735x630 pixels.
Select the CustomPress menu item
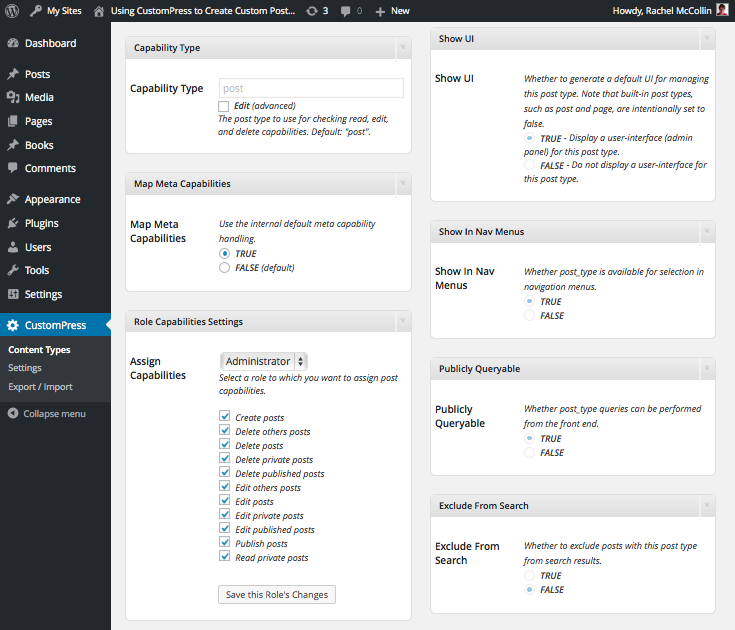coord(55,325)
